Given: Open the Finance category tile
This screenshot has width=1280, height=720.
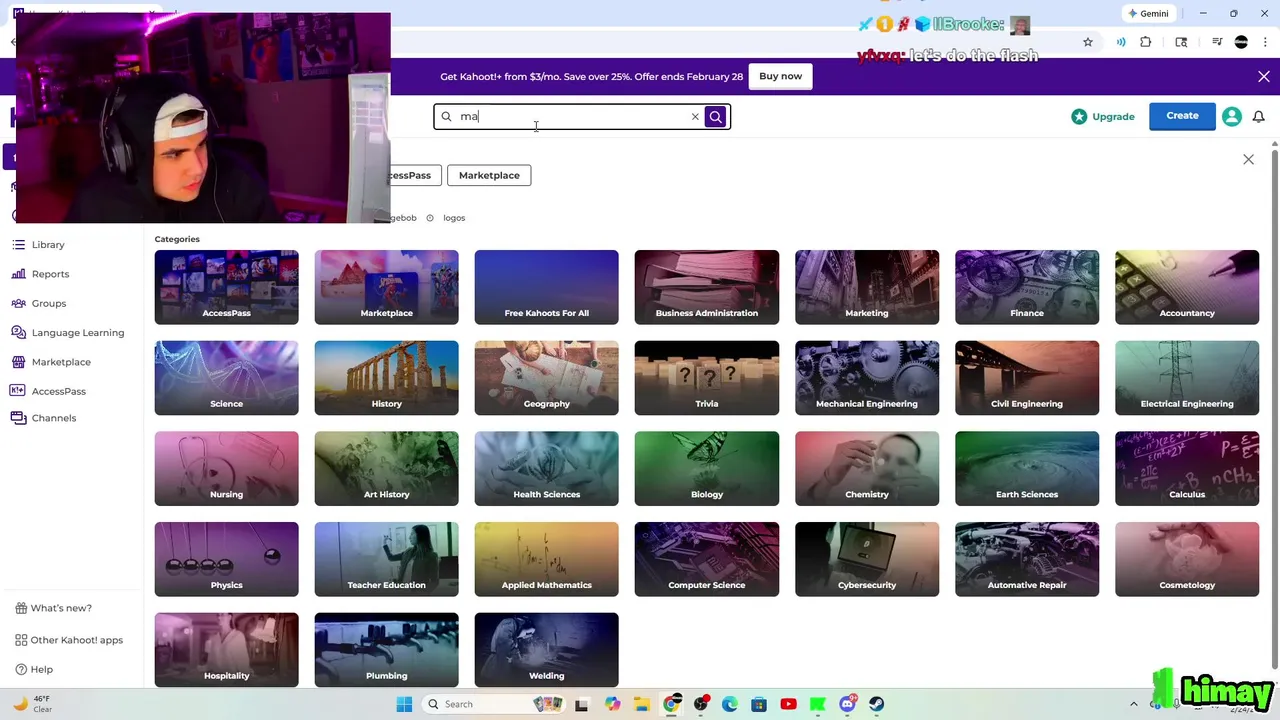Looking at the screenshot, I should pos(1026,287).
